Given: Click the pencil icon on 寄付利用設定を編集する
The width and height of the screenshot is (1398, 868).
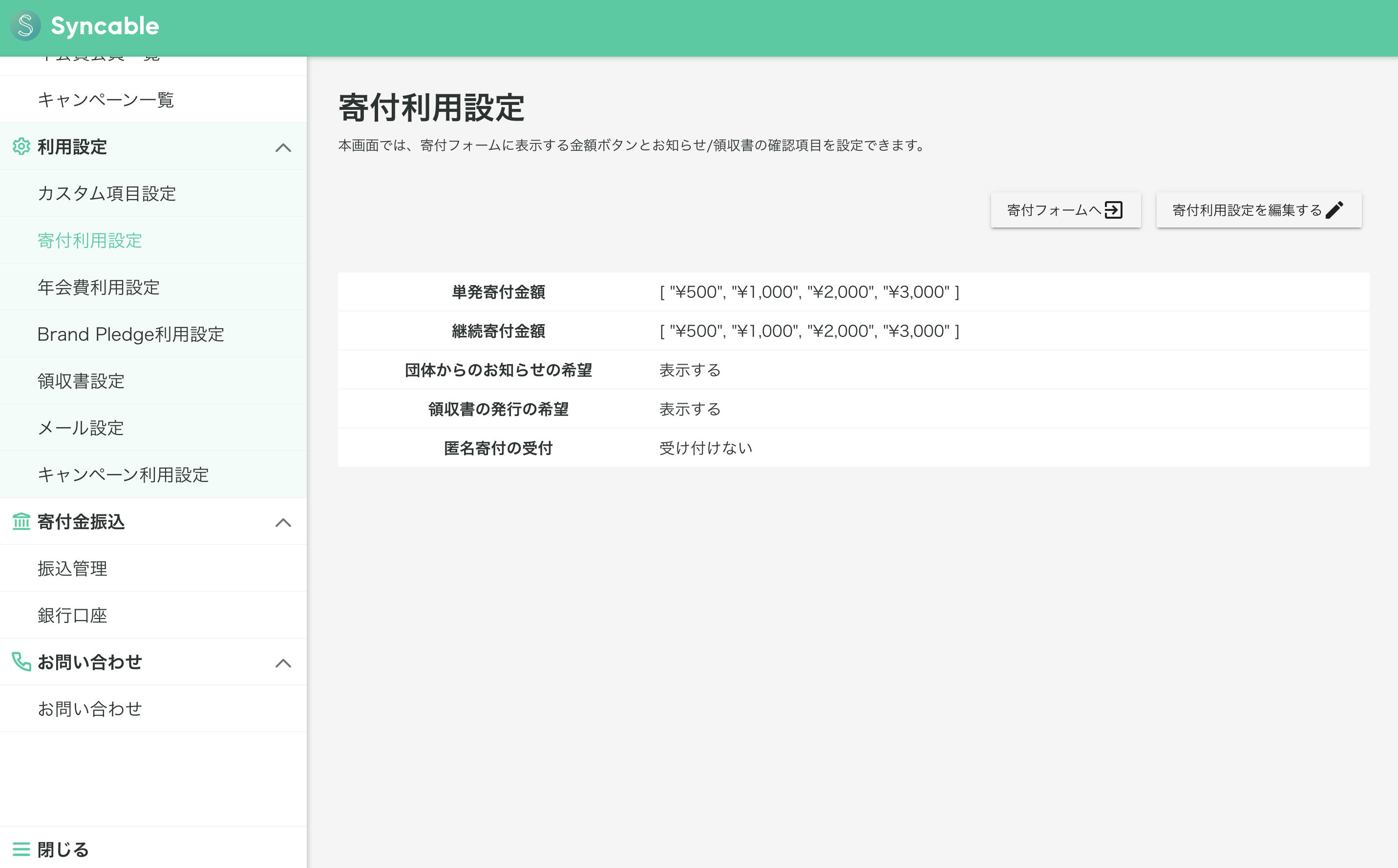Looking at the screenshot, I should pos(1335,210).
